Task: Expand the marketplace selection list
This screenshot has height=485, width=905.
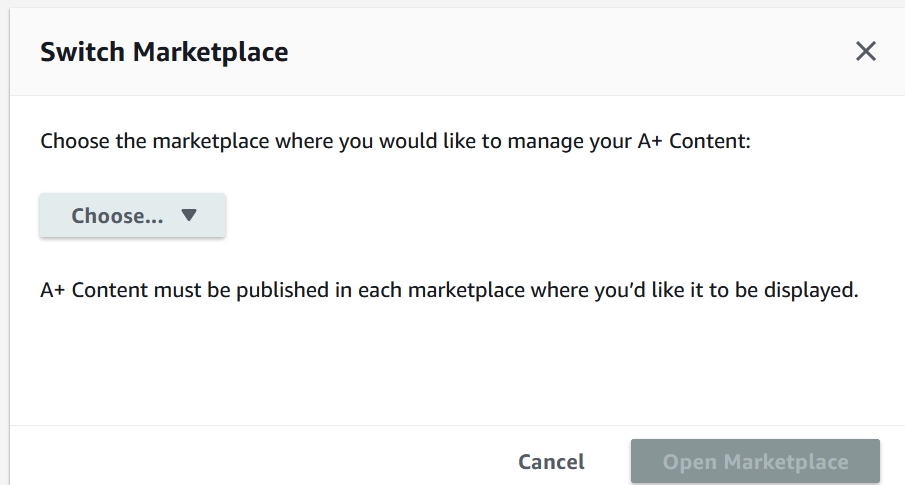Action: tap(132, 216)
